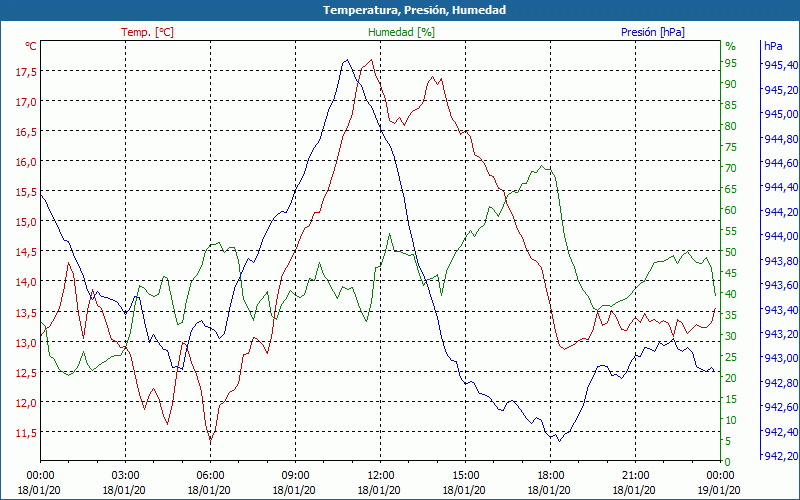Click humidity axis value '60'
Screen dimensions: 800x500
731,210
